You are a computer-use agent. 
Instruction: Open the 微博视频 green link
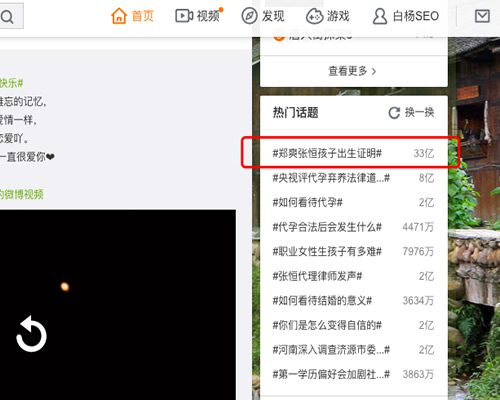click(x=22, y=194)
